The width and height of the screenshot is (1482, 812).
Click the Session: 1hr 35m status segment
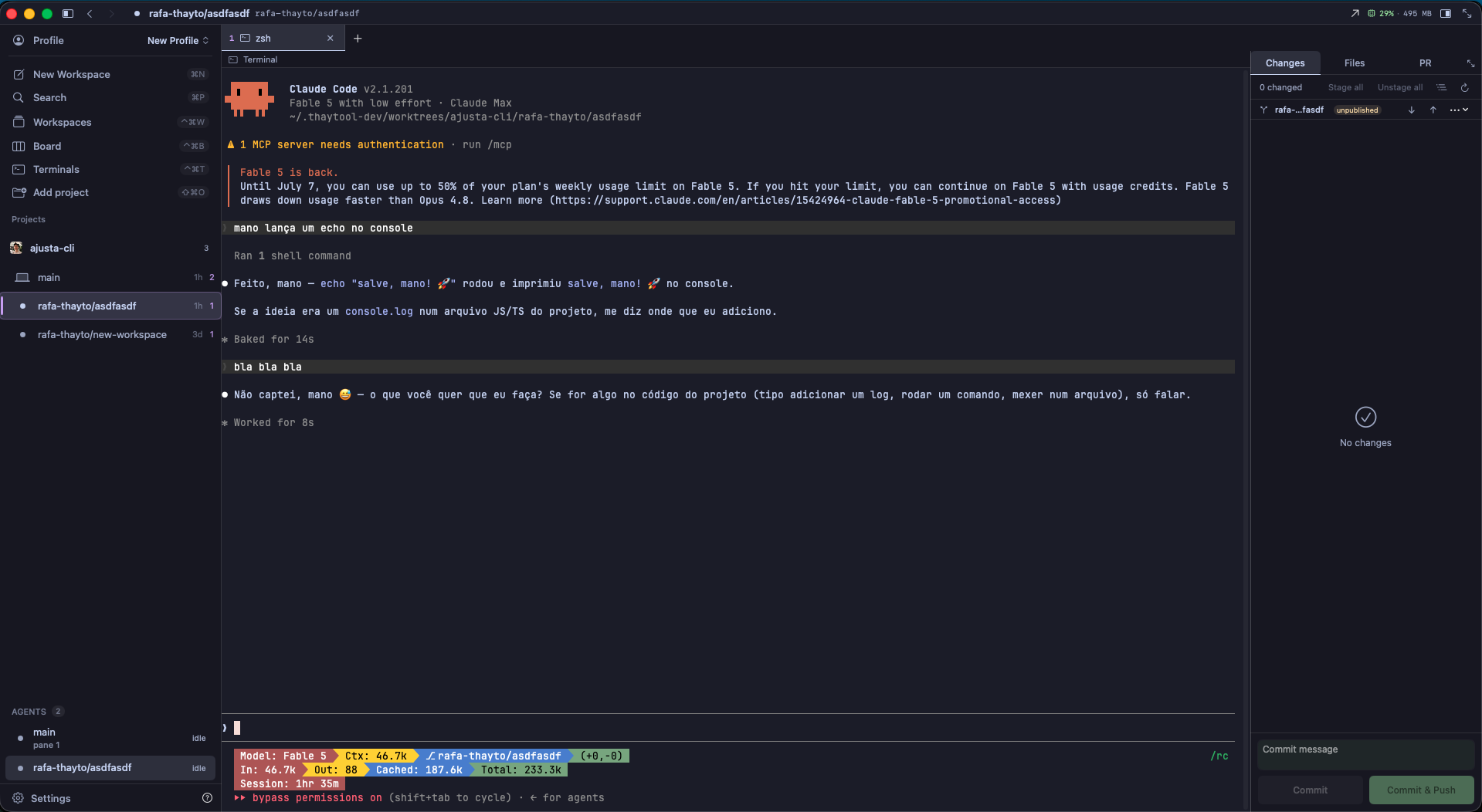[290, 783]
